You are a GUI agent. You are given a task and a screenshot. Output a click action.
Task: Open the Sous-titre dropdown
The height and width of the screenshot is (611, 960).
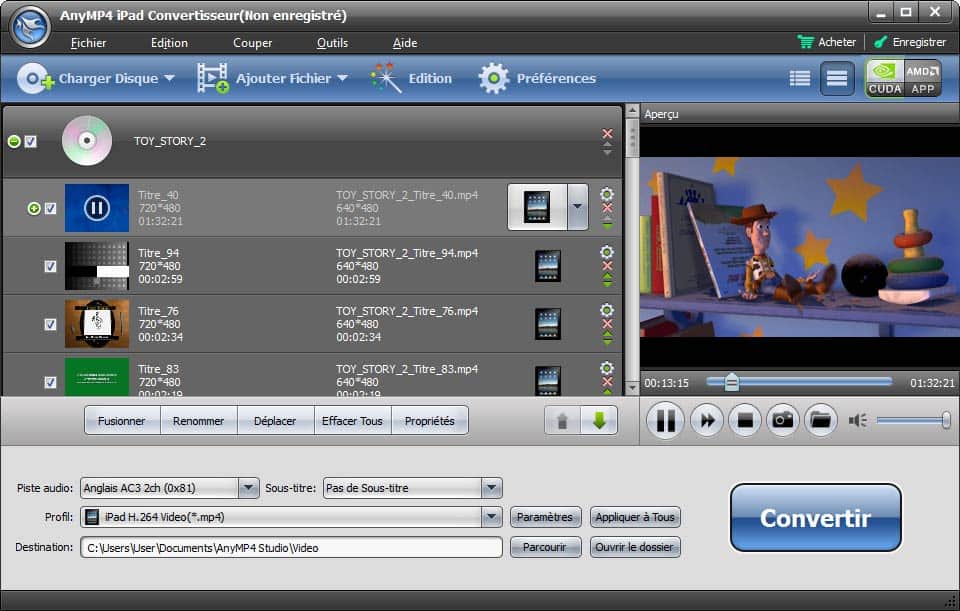click(x=491, y=488)
